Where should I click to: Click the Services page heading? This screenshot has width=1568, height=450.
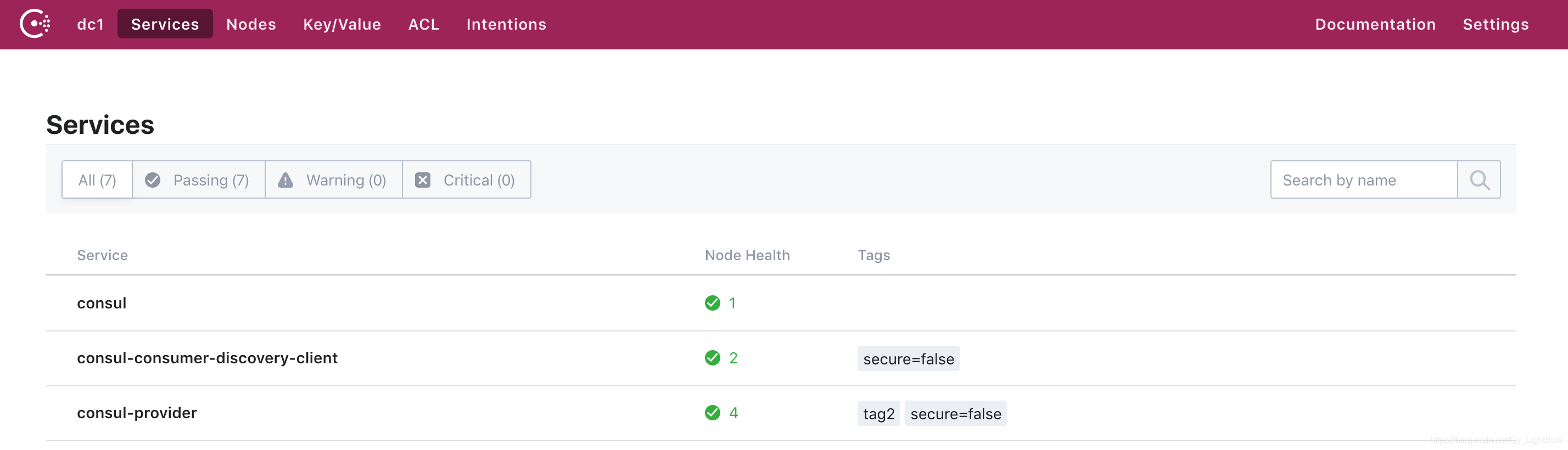coord(100,125)
